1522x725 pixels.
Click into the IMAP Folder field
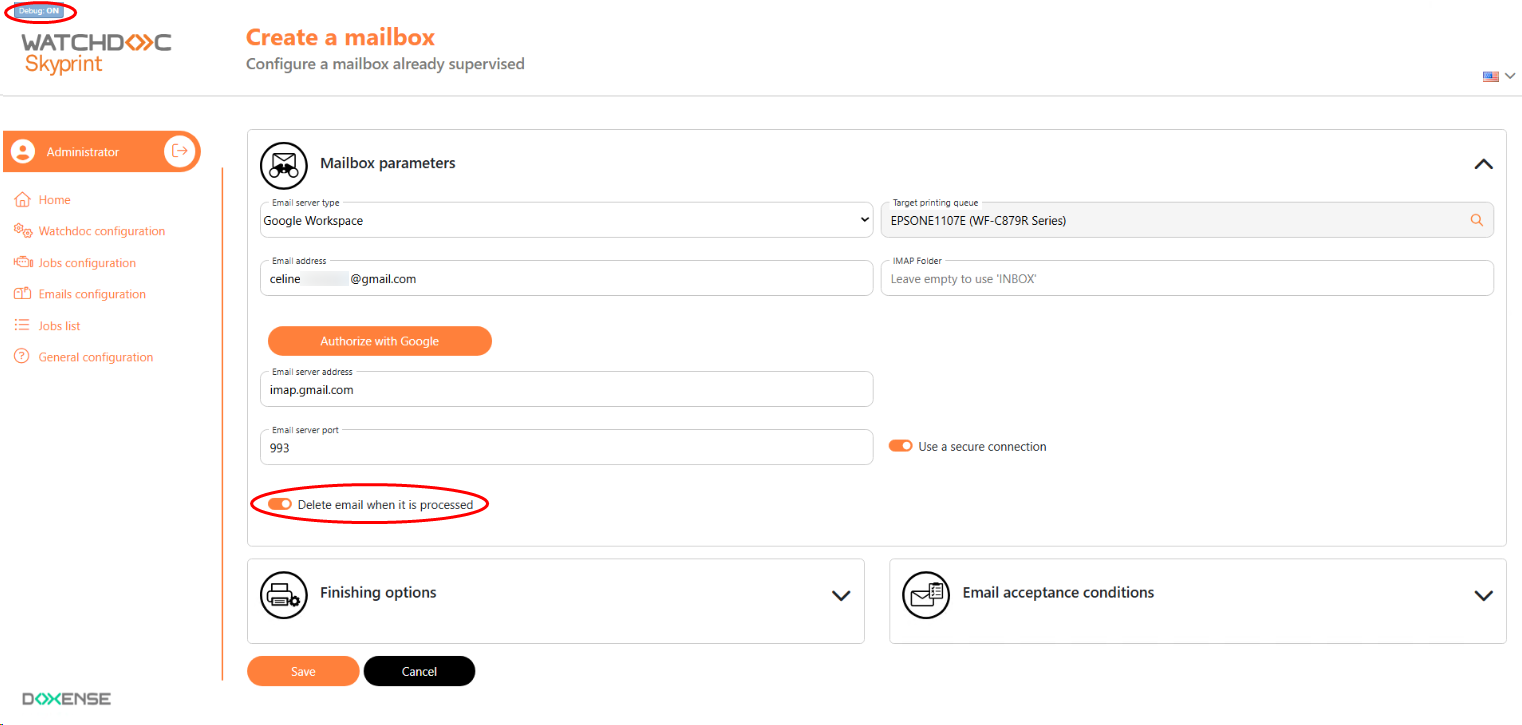(x=1186, y=279)
